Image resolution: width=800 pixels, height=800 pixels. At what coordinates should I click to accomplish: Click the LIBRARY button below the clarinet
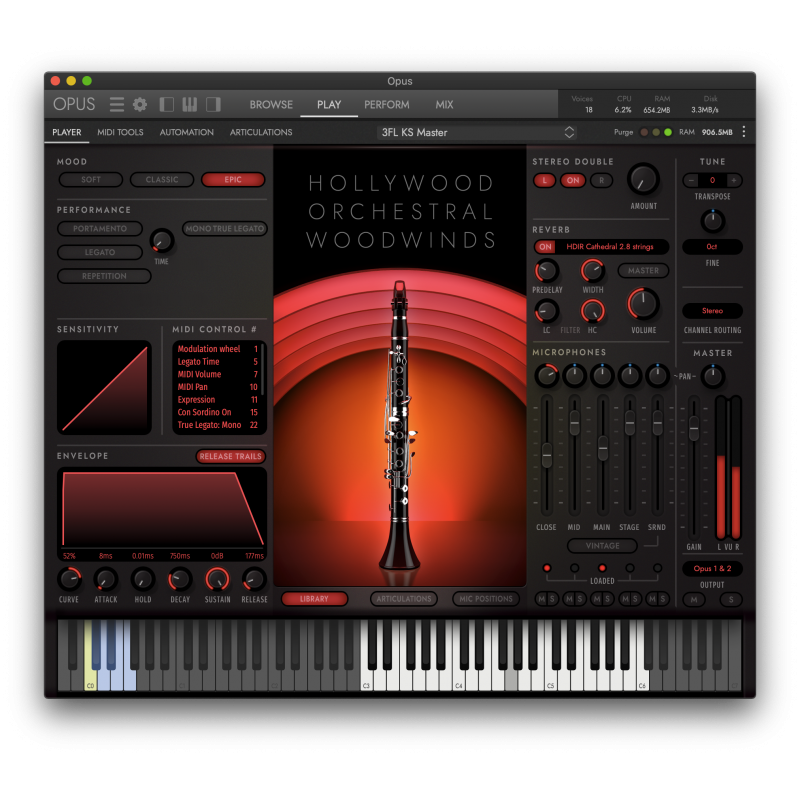(314, 599)
